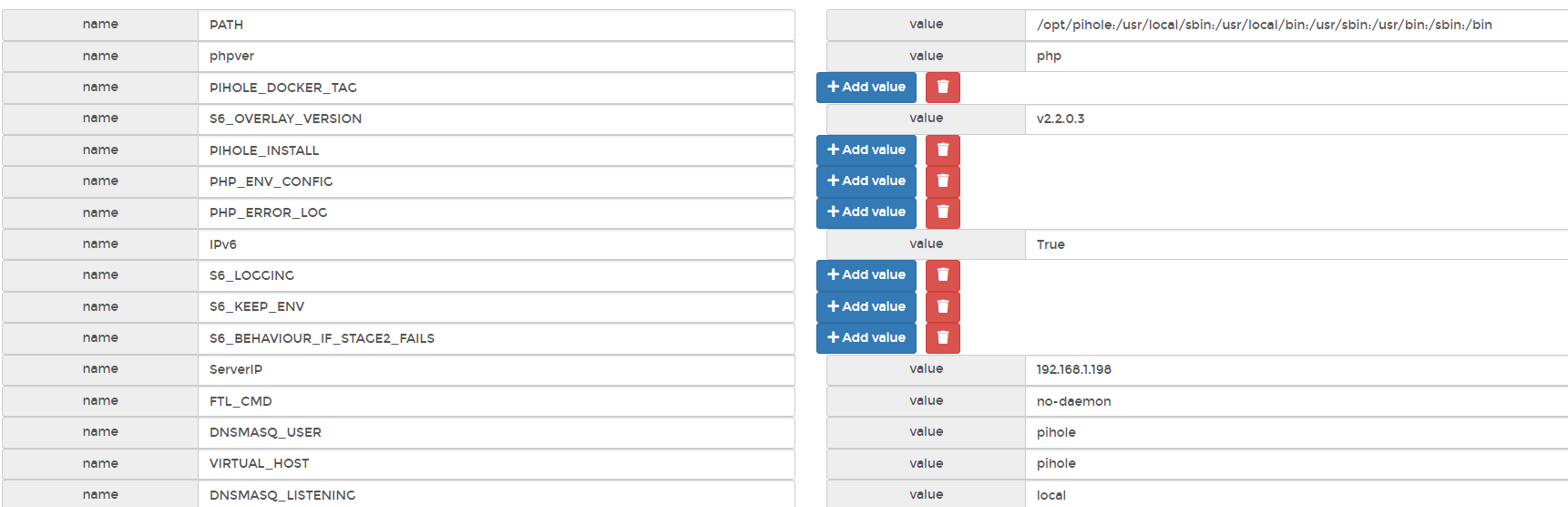The height and width of the screenshot is (507, 1568).
Task: Click trash icon next to S6_LOGGING
Action: [x=942, y=275]
